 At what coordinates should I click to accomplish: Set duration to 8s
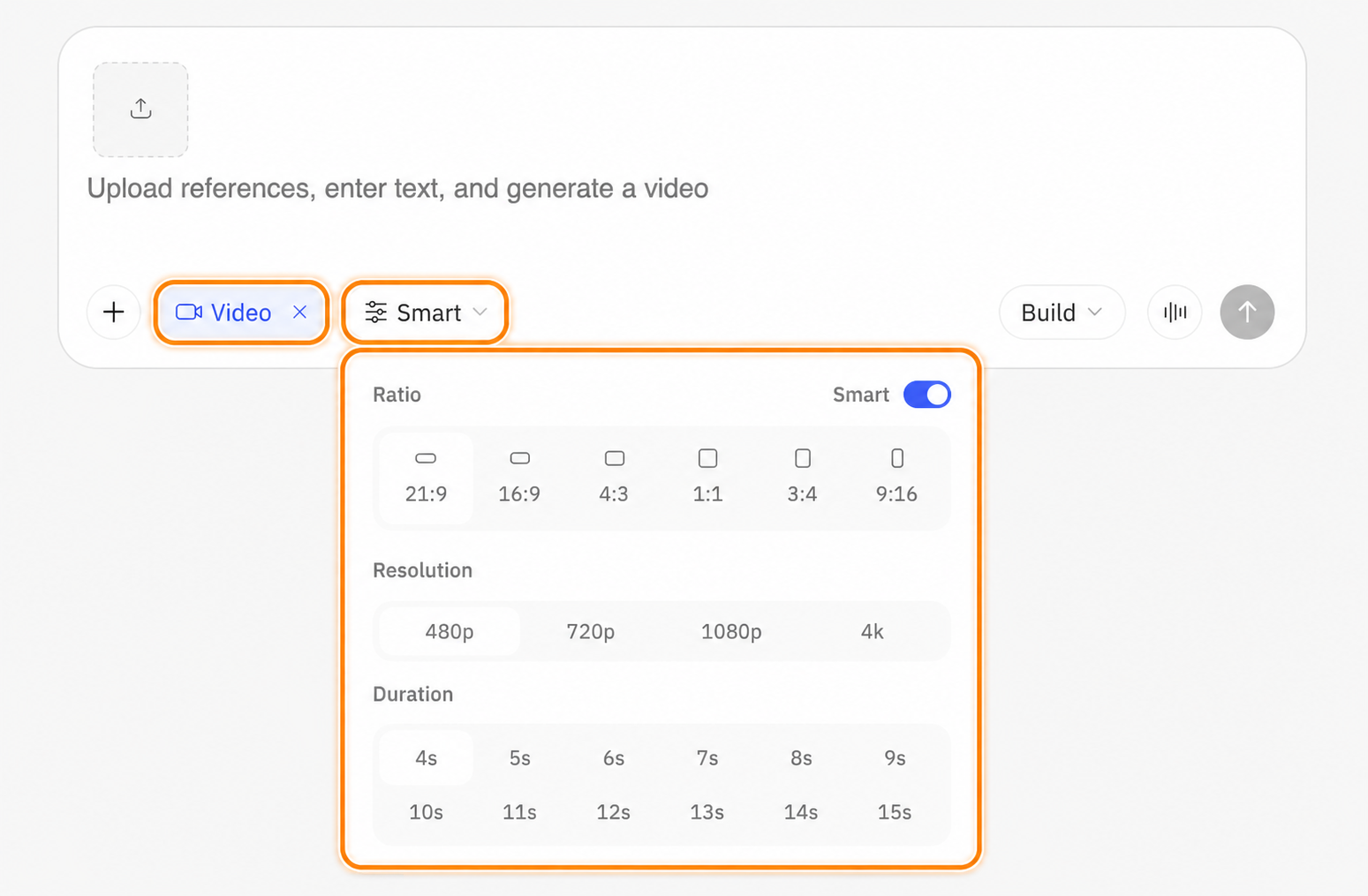point(801,758)
